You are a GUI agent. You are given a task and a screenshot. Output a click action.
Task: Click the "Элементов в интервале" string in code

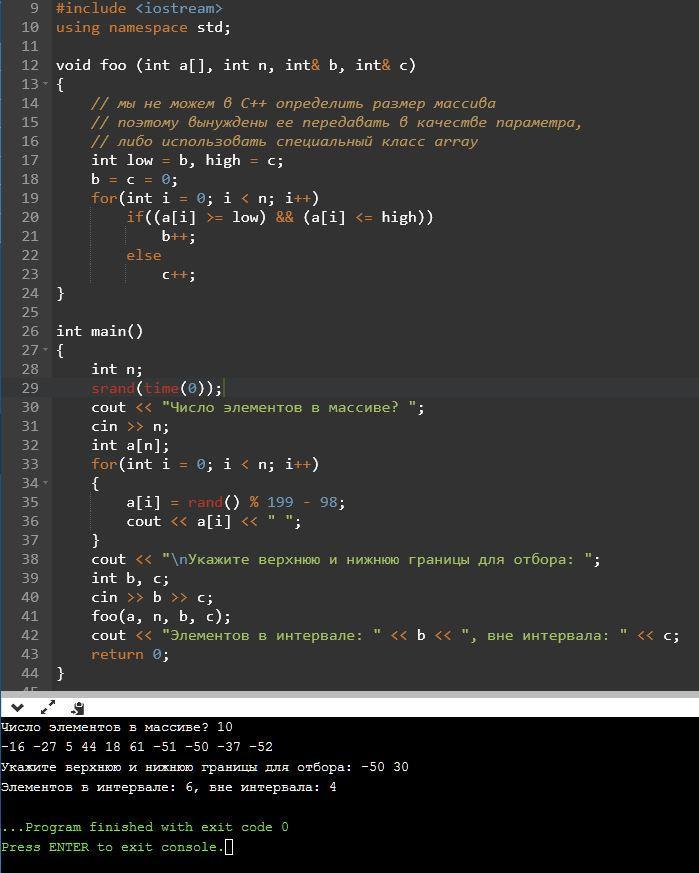(x=271, y=635)
